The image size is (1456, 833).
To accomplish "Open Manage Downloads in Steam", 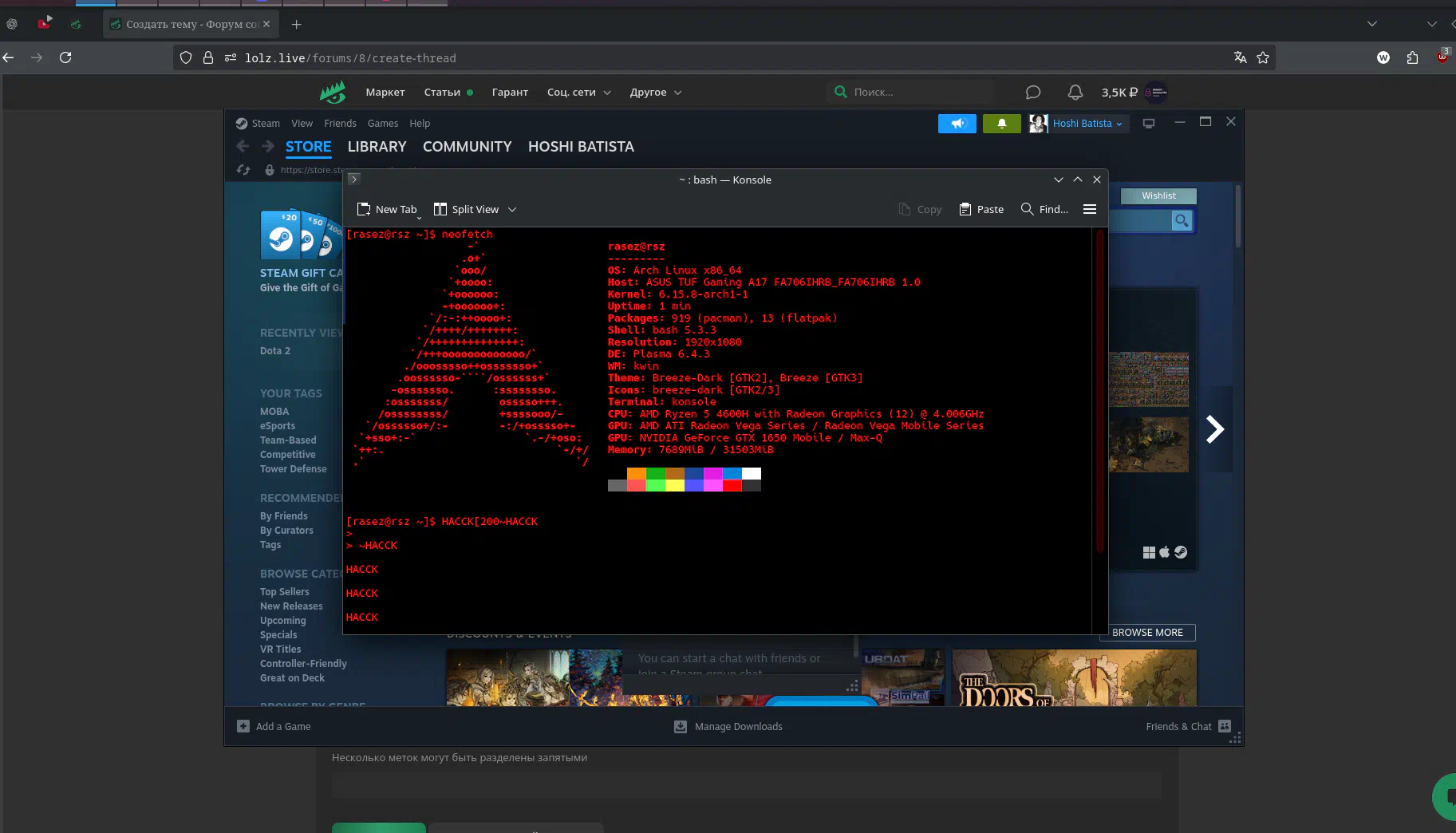I will pos(728,726).
